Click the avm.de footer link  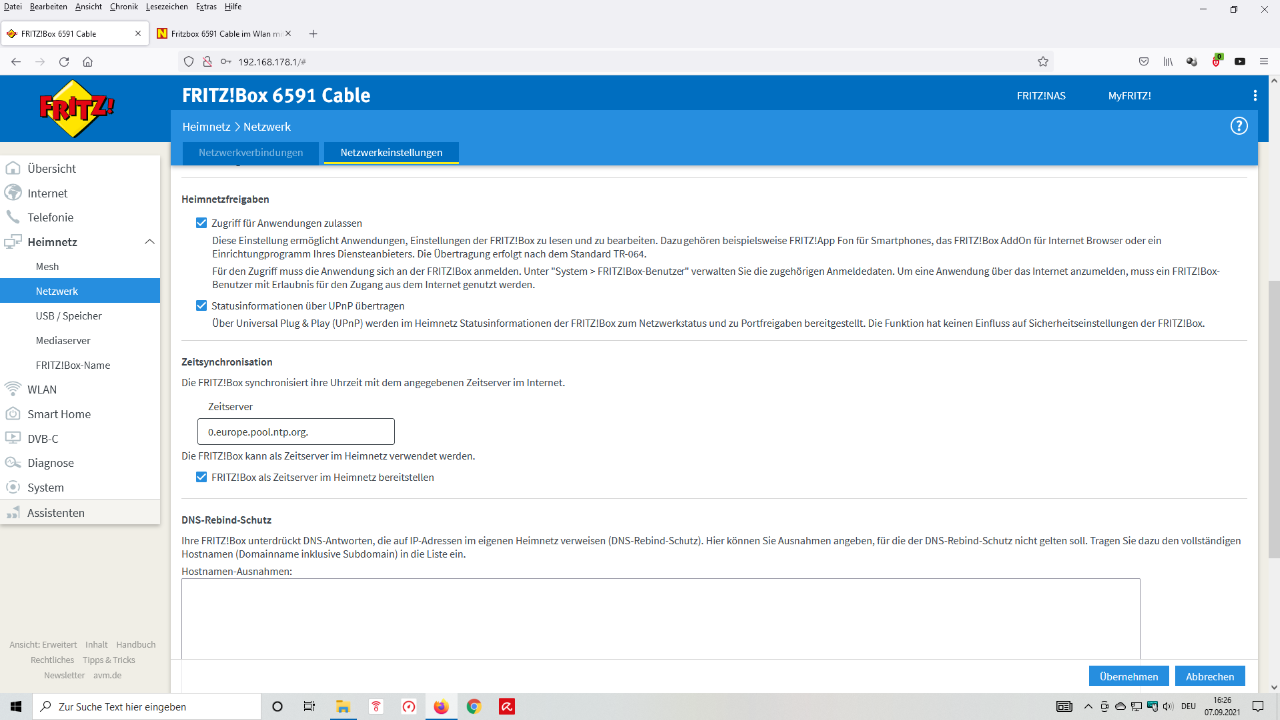pyautogui.click(x=107, y=675)
